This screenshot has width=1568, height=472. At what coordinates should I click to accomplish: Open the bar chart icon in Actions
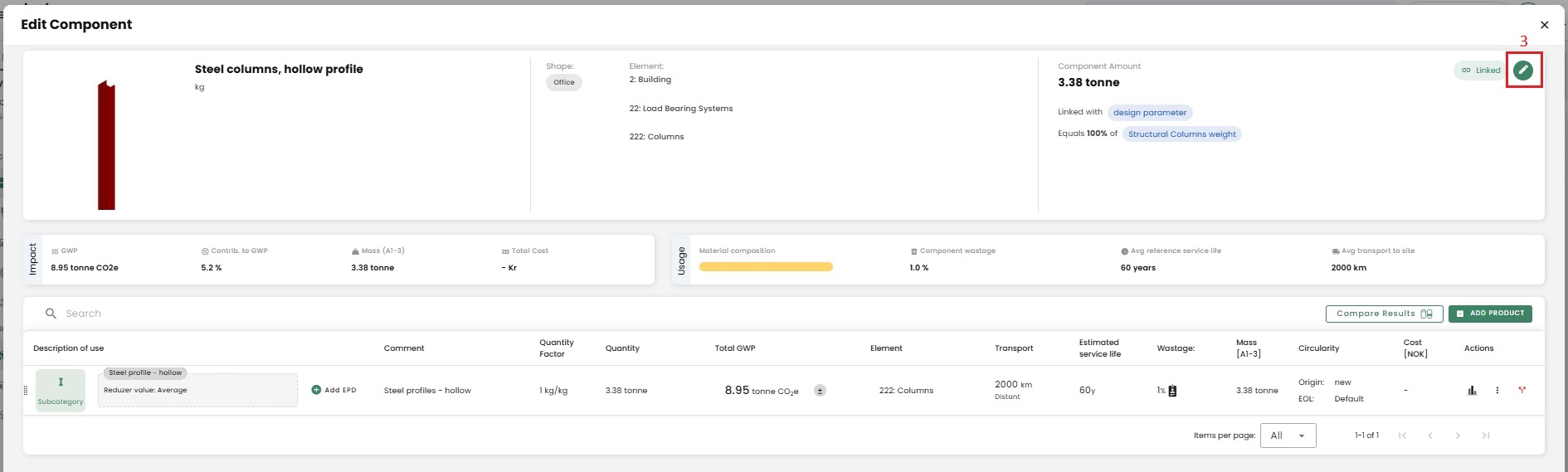click(1472, 391)
